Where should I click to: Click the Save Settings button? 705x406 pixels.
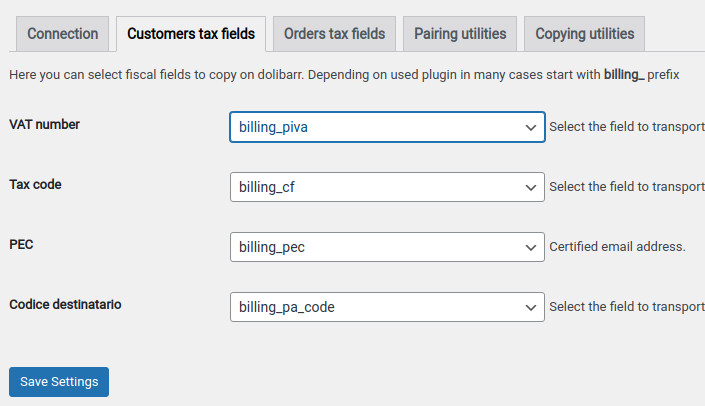59,382
